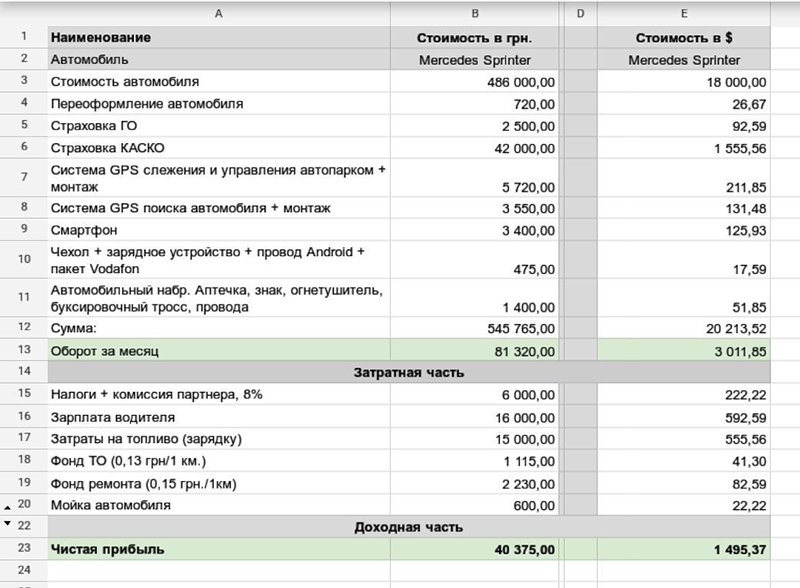Select the value 15 000,00
This screenshot has width=800, height=588.
coord(475,439)
